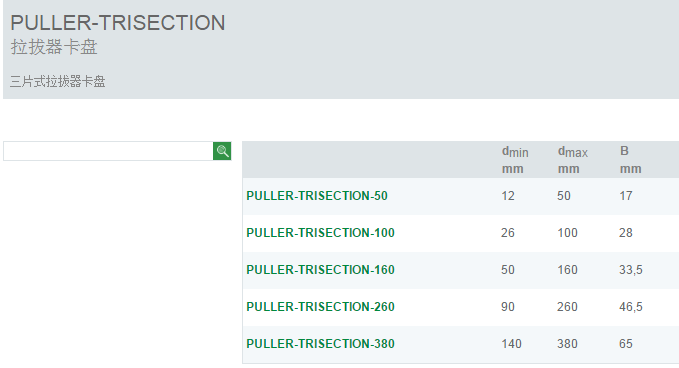Select the B mm column header
The width and height of the screenshot is (679, 368).
click(630, 160)
